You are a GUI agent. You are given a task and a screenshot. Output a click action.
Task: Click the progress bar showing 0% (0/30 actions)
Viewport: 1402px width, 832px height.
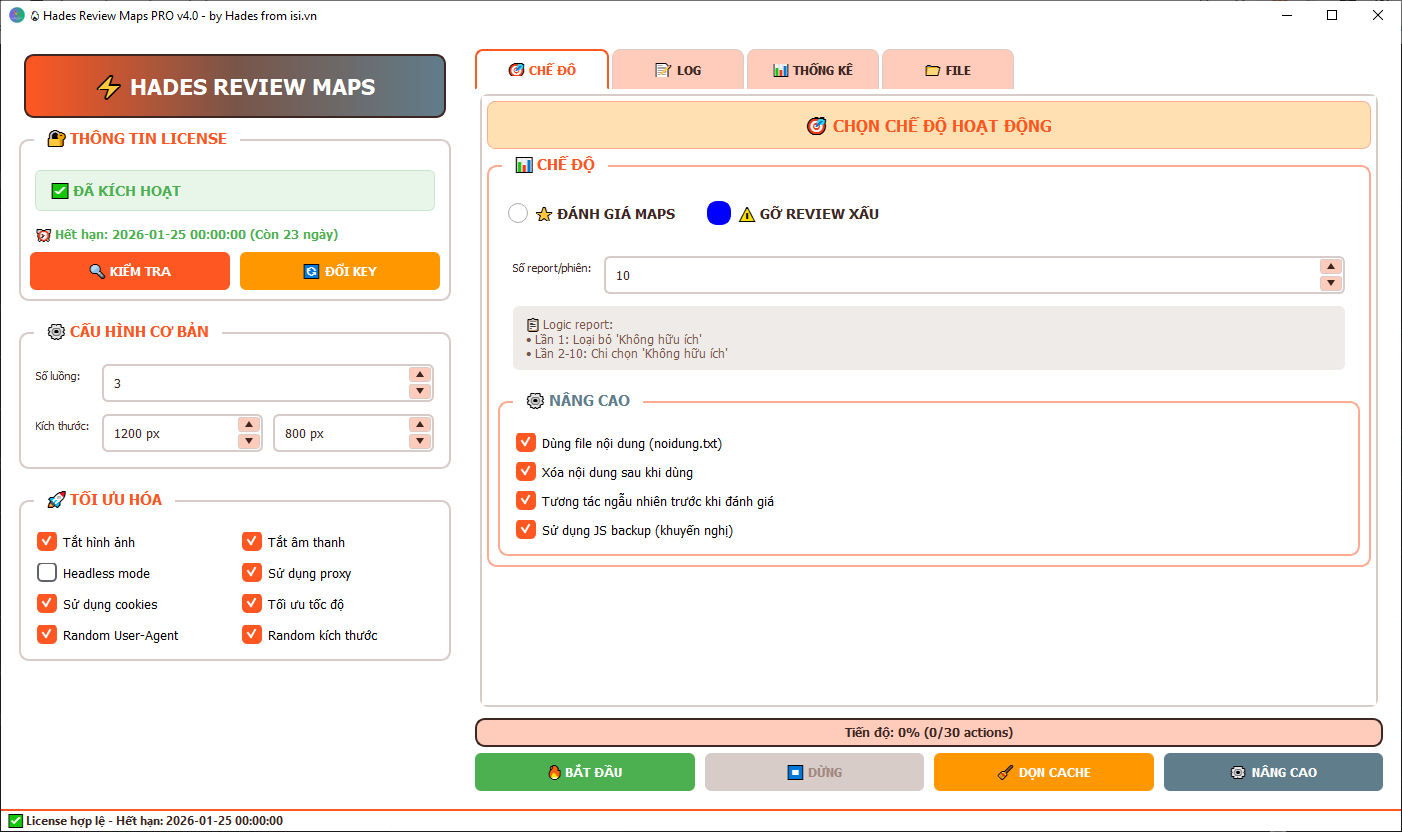click(x=929, y=732)
